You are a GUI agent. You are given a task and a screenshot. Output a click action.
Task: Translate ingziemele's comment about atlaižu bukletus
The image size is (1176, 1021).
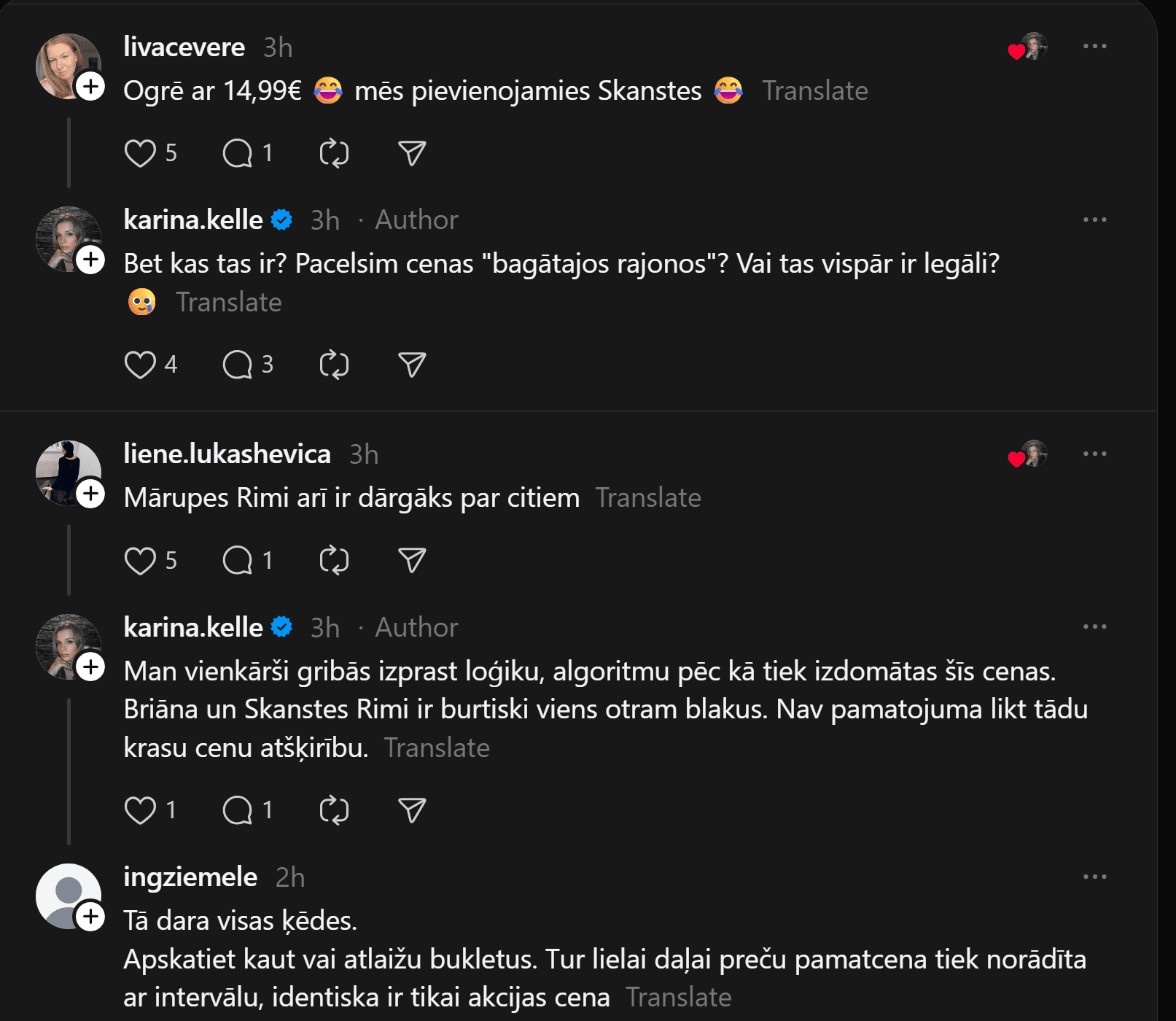point(678,997)
